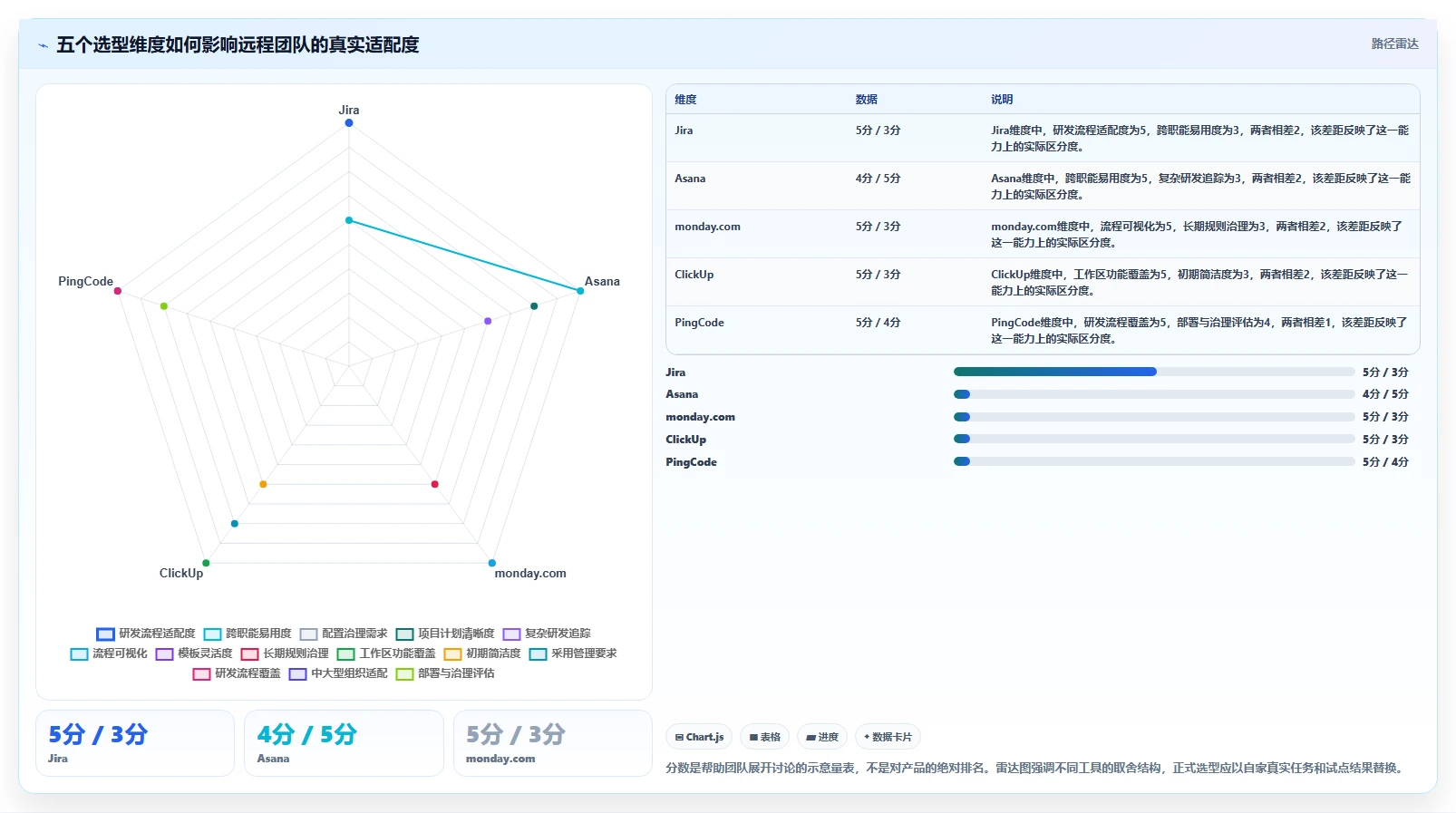Click the ClickUp green point on radar

(206, 563)
